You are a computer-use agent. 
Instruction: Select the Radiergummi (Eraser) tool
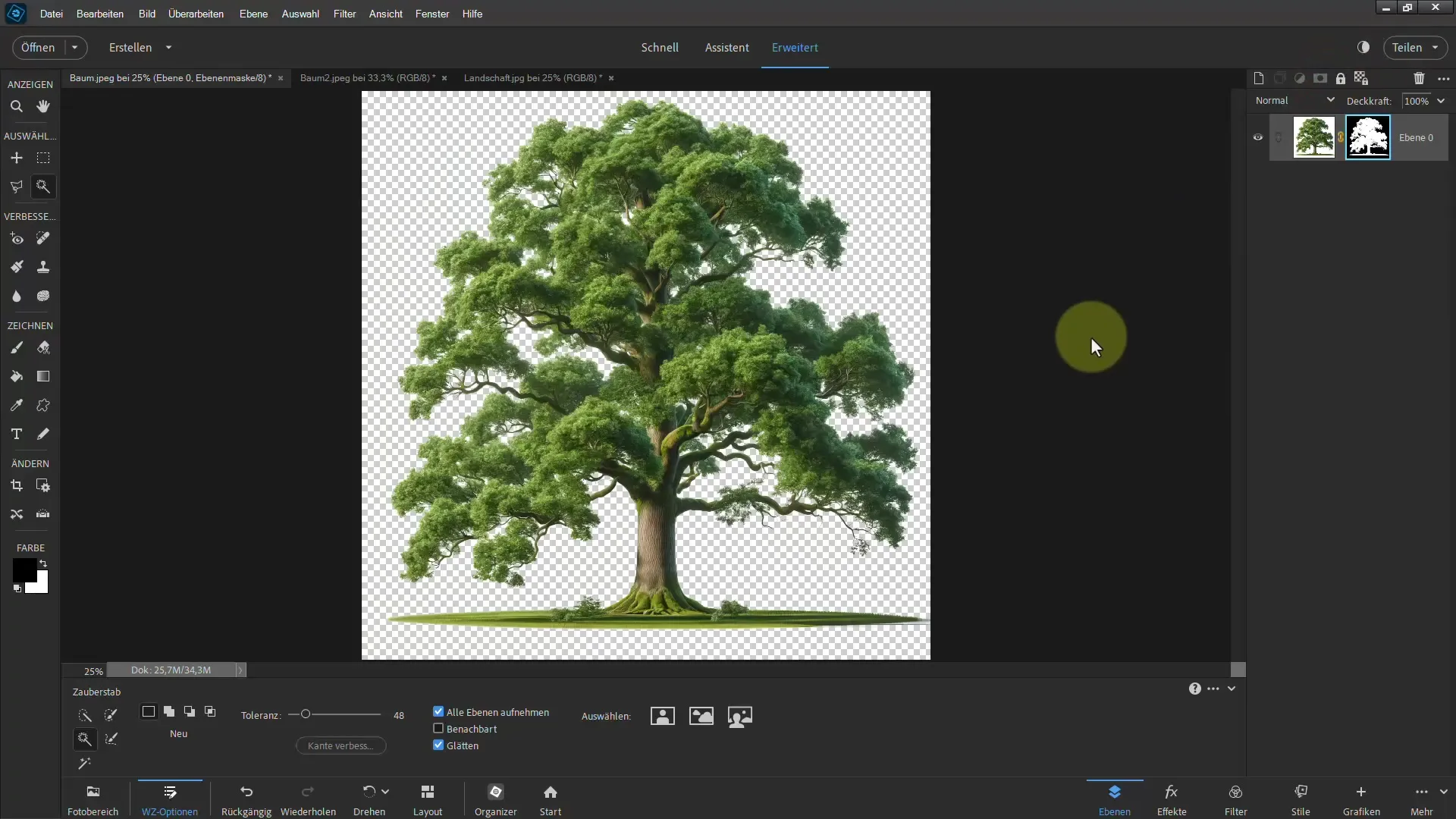point(43,348)
